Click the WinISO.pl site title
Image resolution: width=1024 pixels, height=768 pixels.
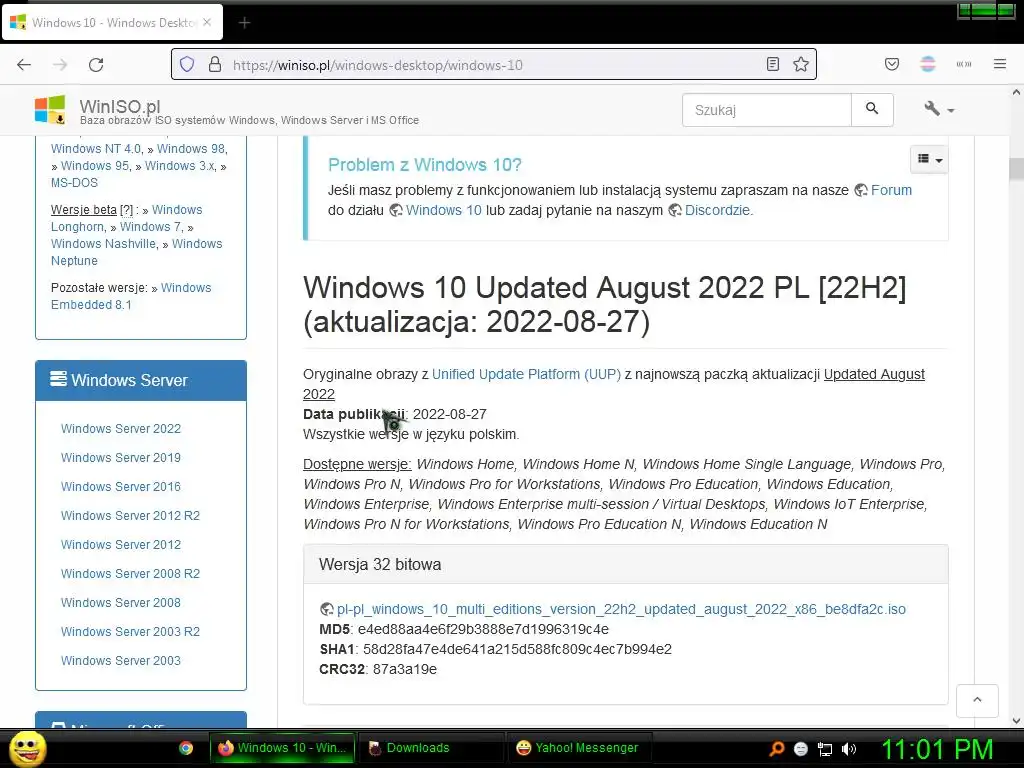[x=120, y=106]
